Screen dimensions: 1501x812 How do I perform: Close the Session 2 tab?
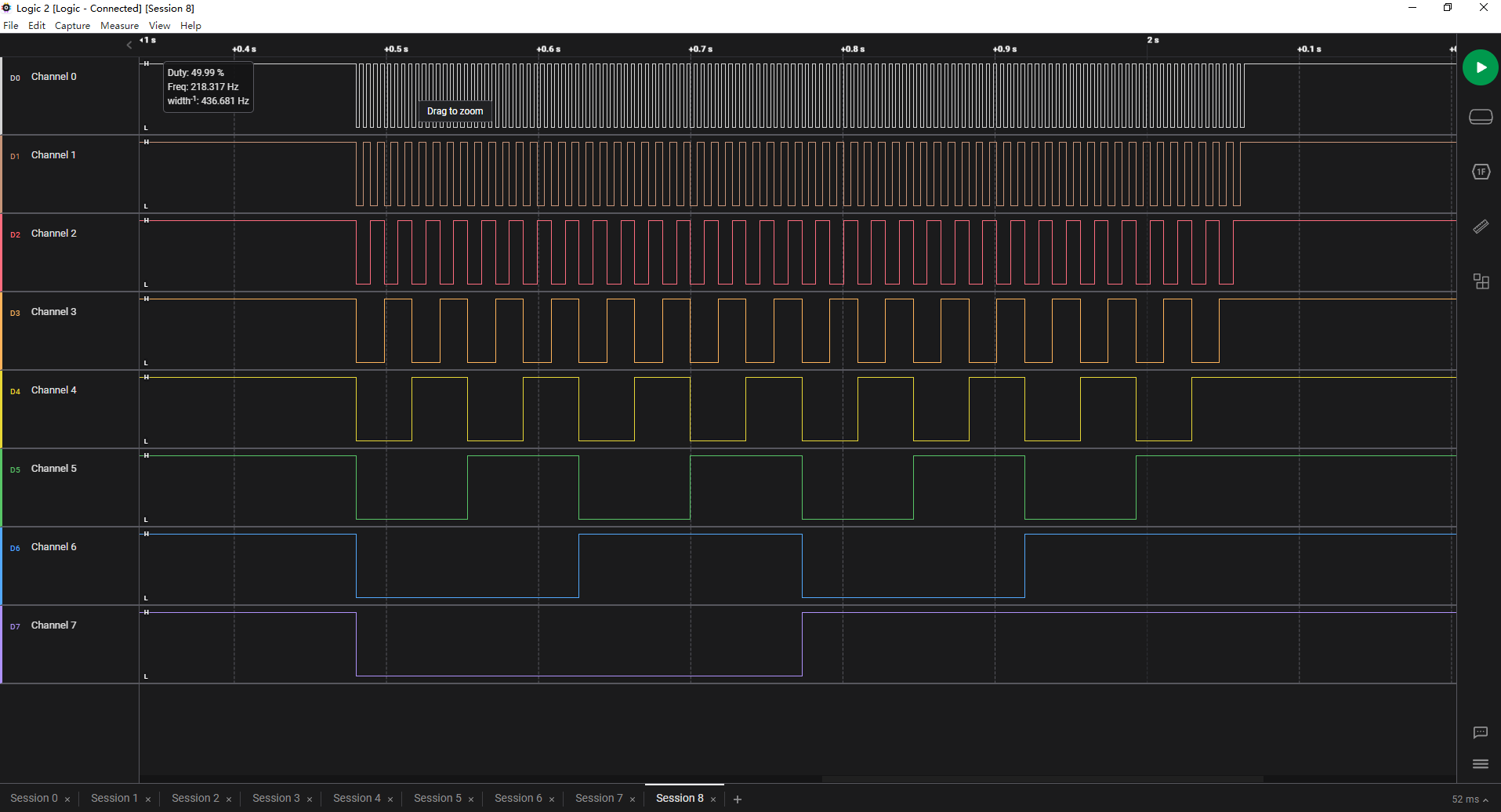pos(229,799)
